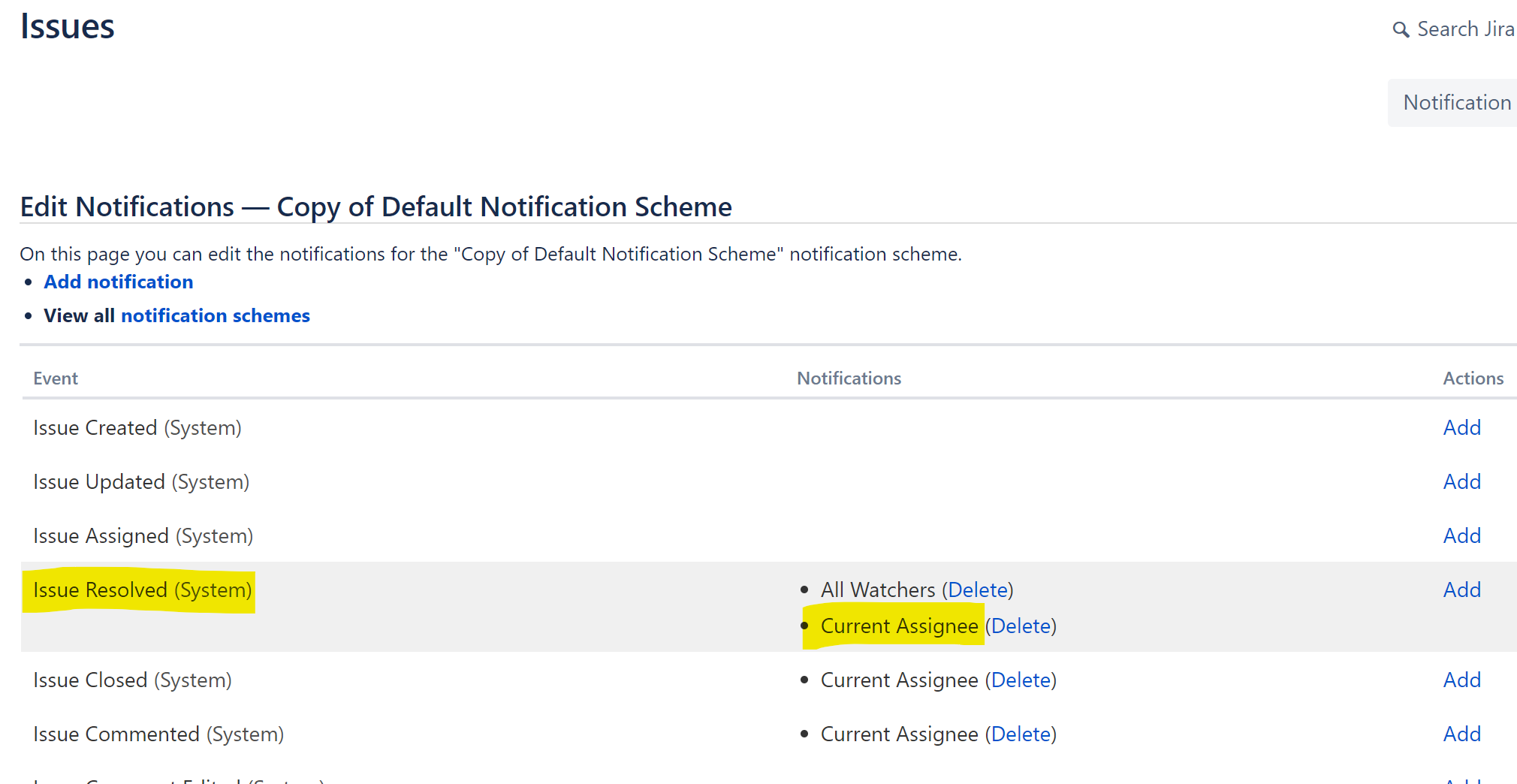Screen dimensions: 1517x784
Task: Click the Issues page heading
Action: tap(68, 26)
